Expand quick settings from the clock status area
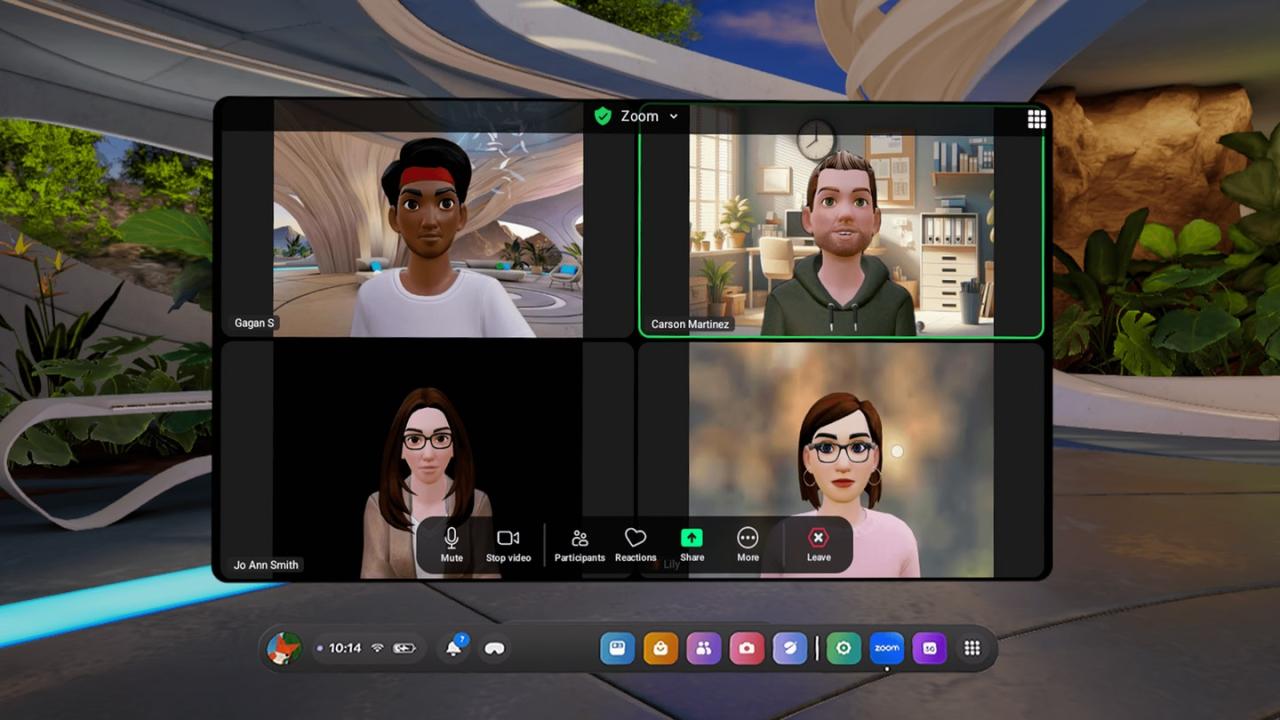 (344, 648)
